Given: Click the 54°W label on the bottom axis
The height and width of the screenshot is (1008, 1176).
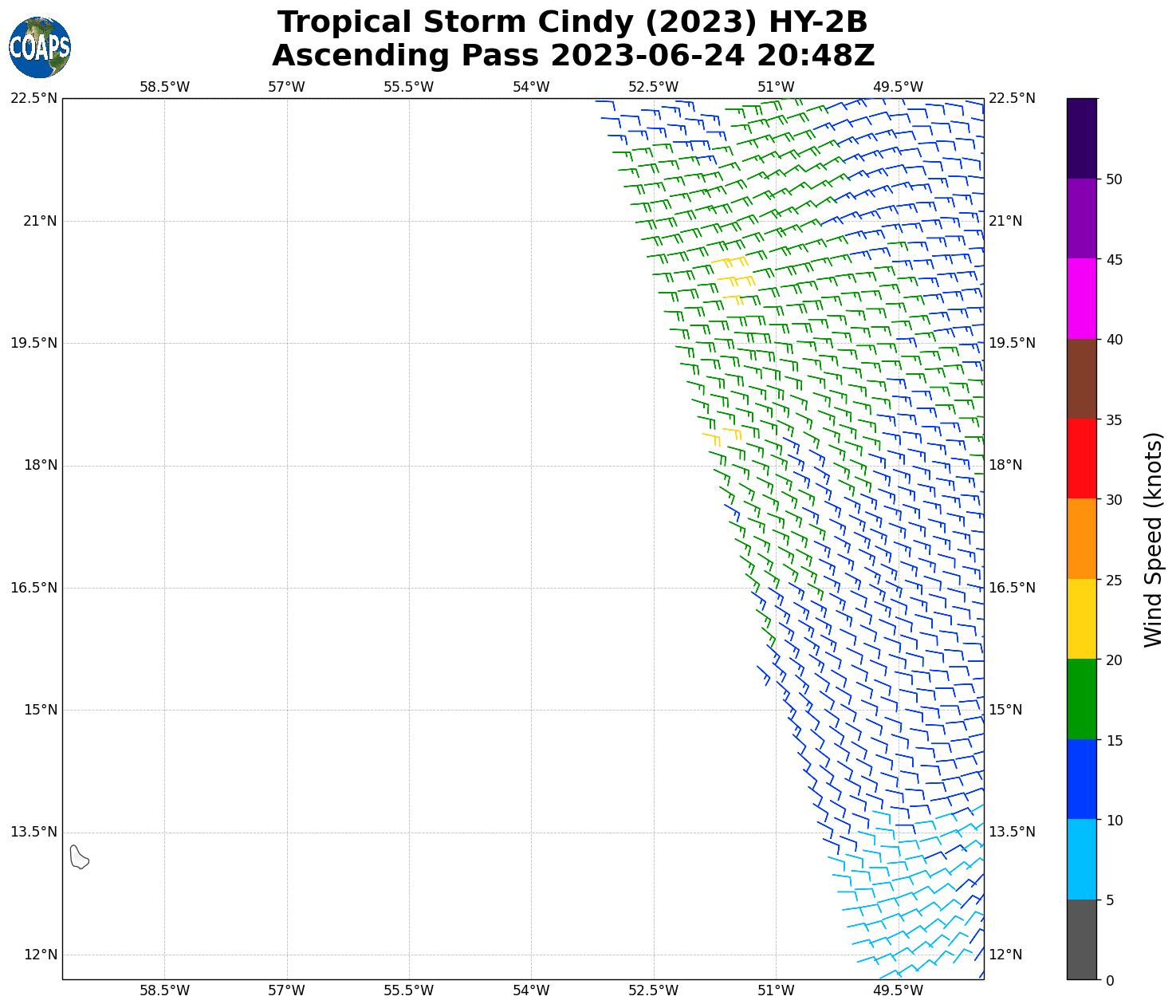Looking at the screenshot, I should pyautogui.click(x=531, y=990).
